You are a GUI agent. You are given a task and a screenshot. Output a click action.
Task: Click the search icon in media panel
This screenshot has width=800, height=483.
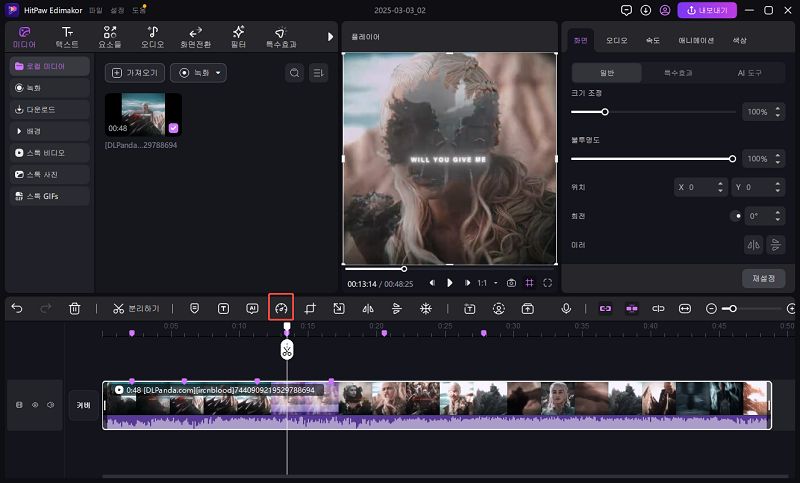(x=294, y=73)
